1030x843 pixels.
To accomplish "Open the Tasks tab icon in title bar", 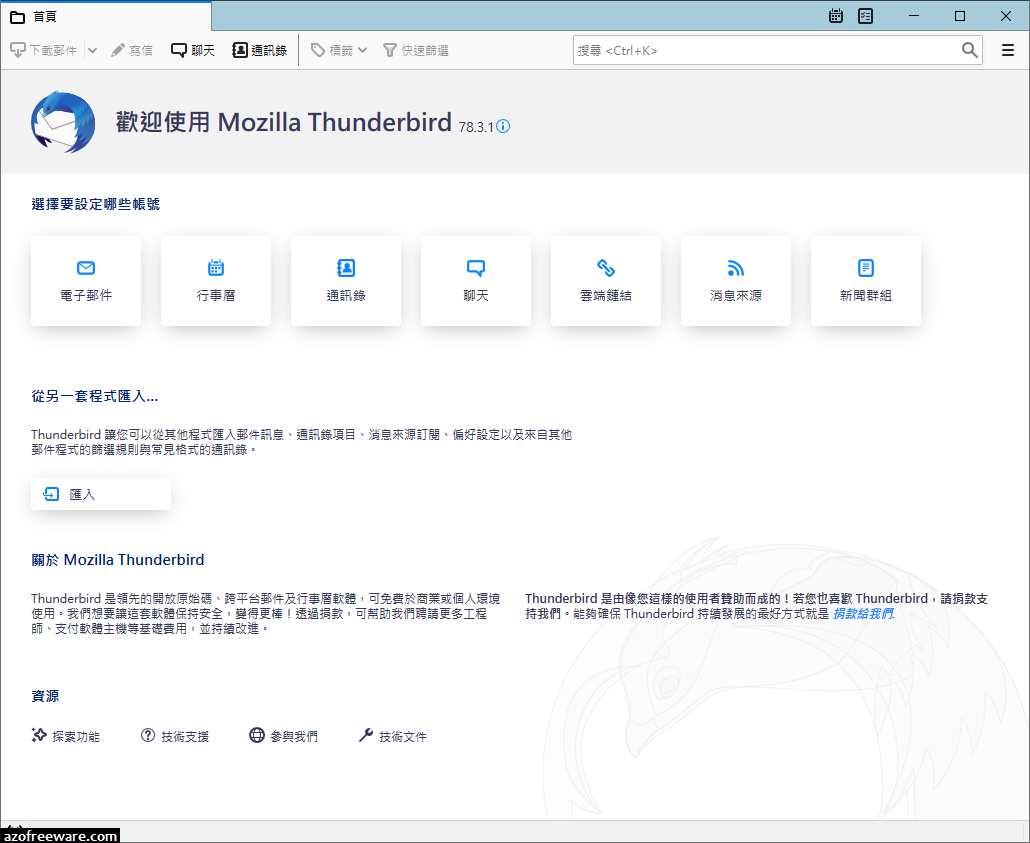I will coord(866,16).
